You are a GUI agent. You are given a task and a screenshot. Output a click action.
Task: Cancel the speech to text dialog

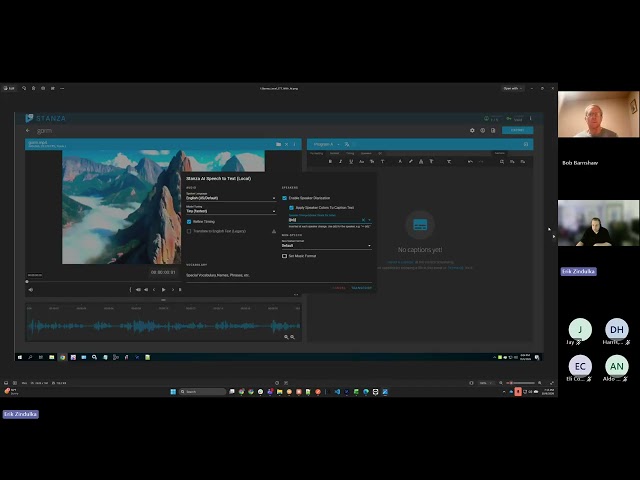click(339, 288)
